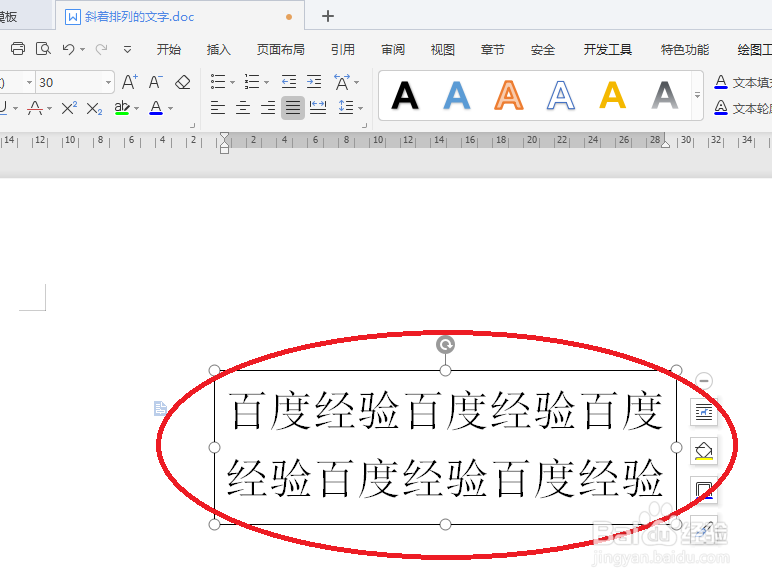Screen dimensions: 772x584
Task: Collapse quick toolbar with minus button
Action: point(704,381)
